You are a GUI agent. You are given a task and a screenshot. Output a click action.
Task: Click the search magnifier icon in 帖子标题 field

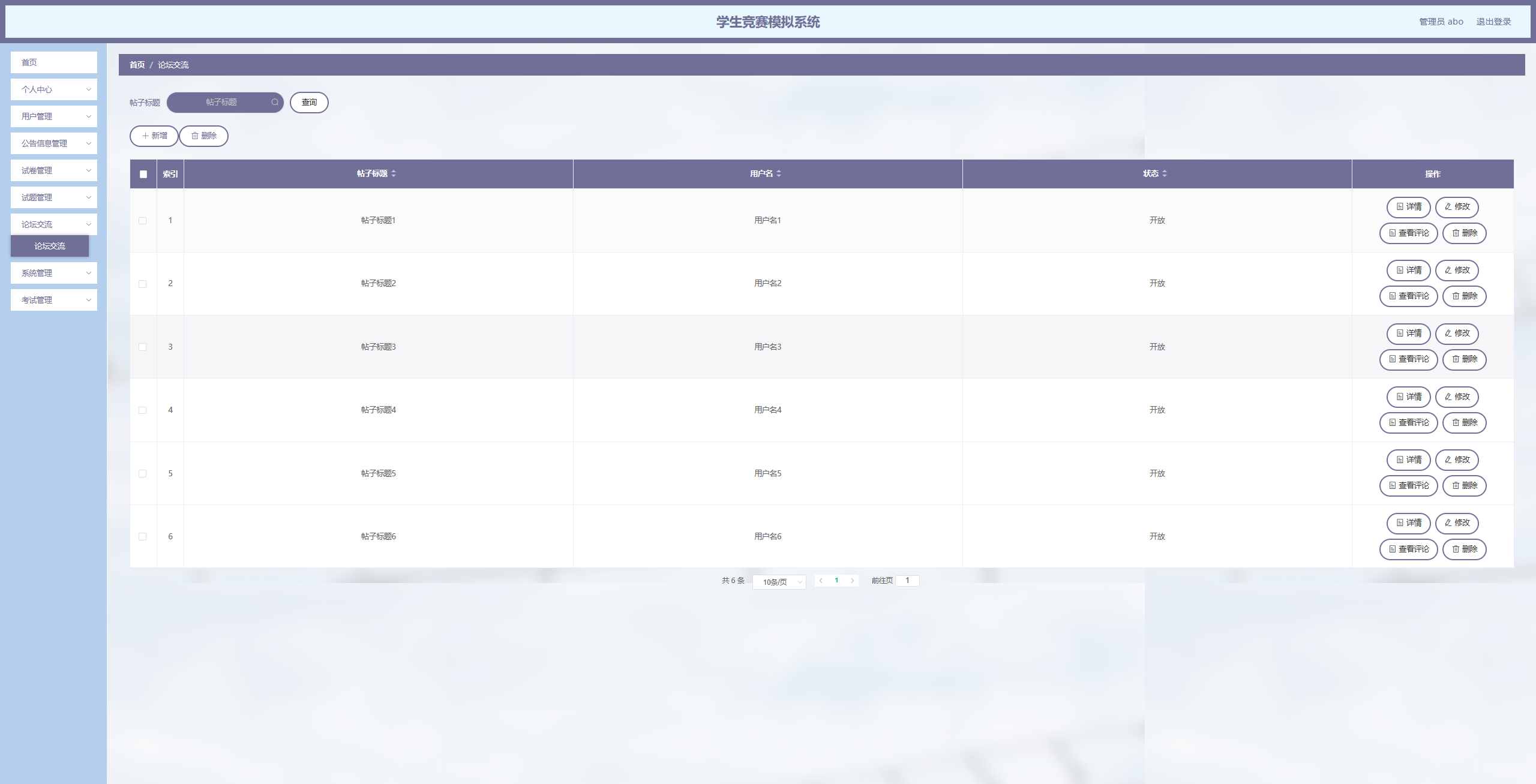coord(275,102)
